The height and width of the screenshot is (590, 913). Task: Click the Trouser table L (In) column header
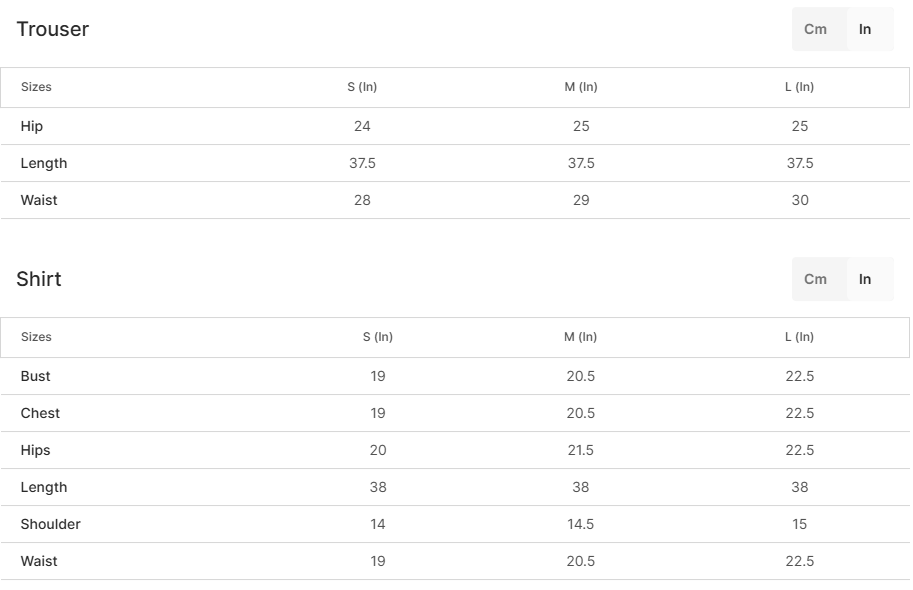(800, 87)
